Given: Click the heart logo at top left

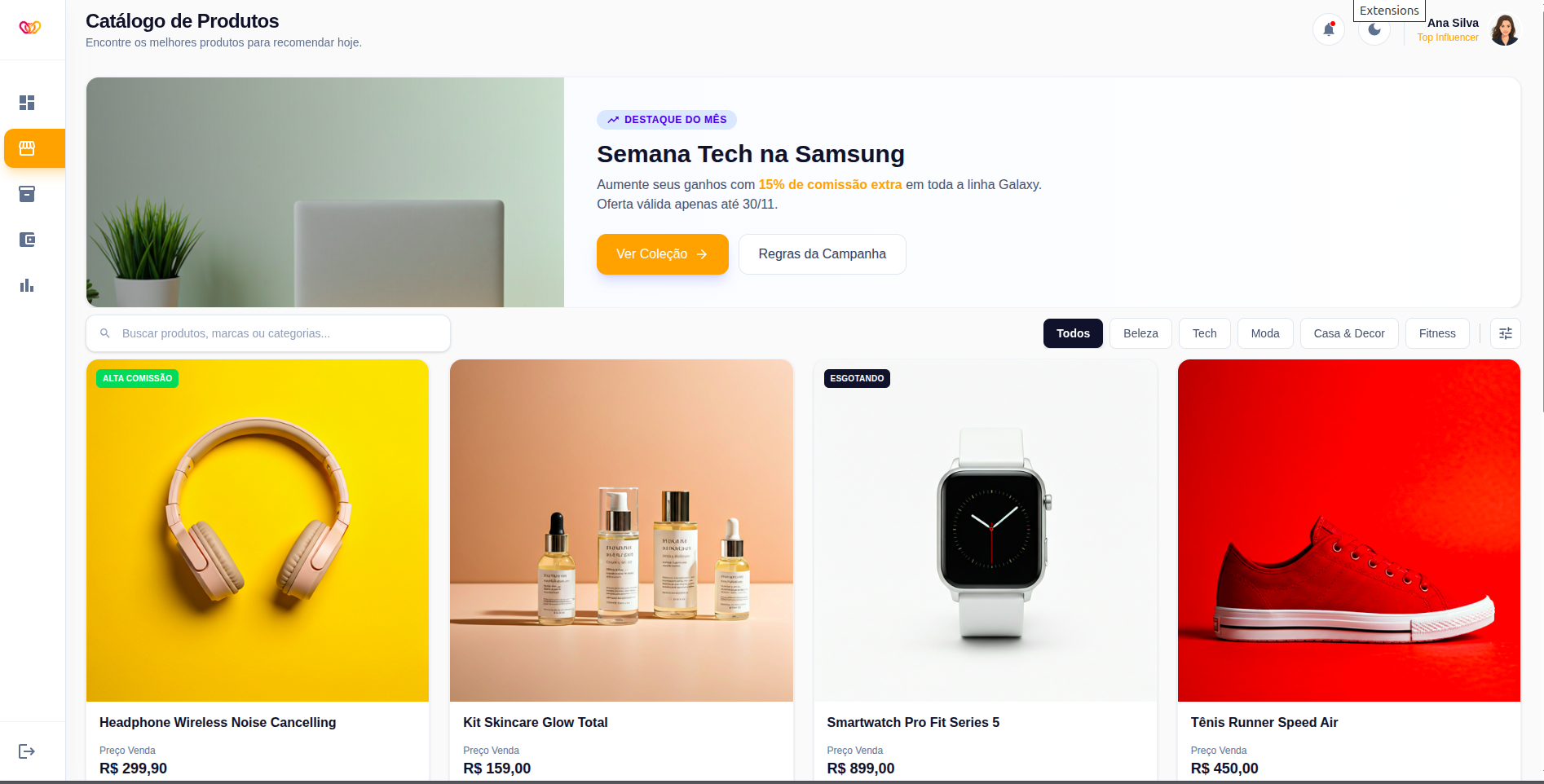Looking at the screenshot, I should 30,28.
